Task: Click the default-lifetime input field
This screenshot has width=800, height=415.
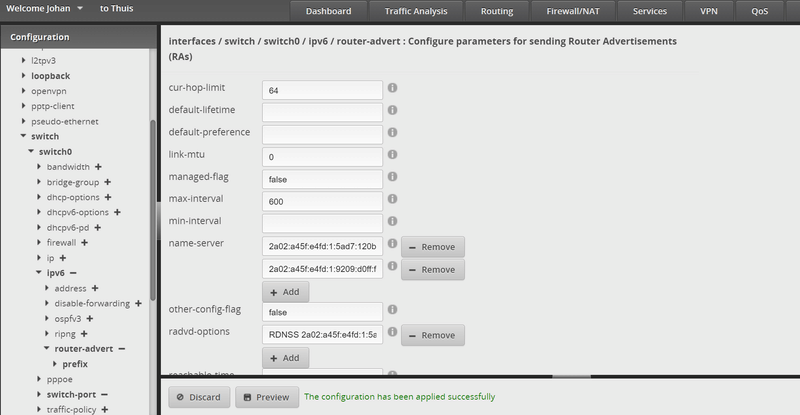Action: [322, 112]
